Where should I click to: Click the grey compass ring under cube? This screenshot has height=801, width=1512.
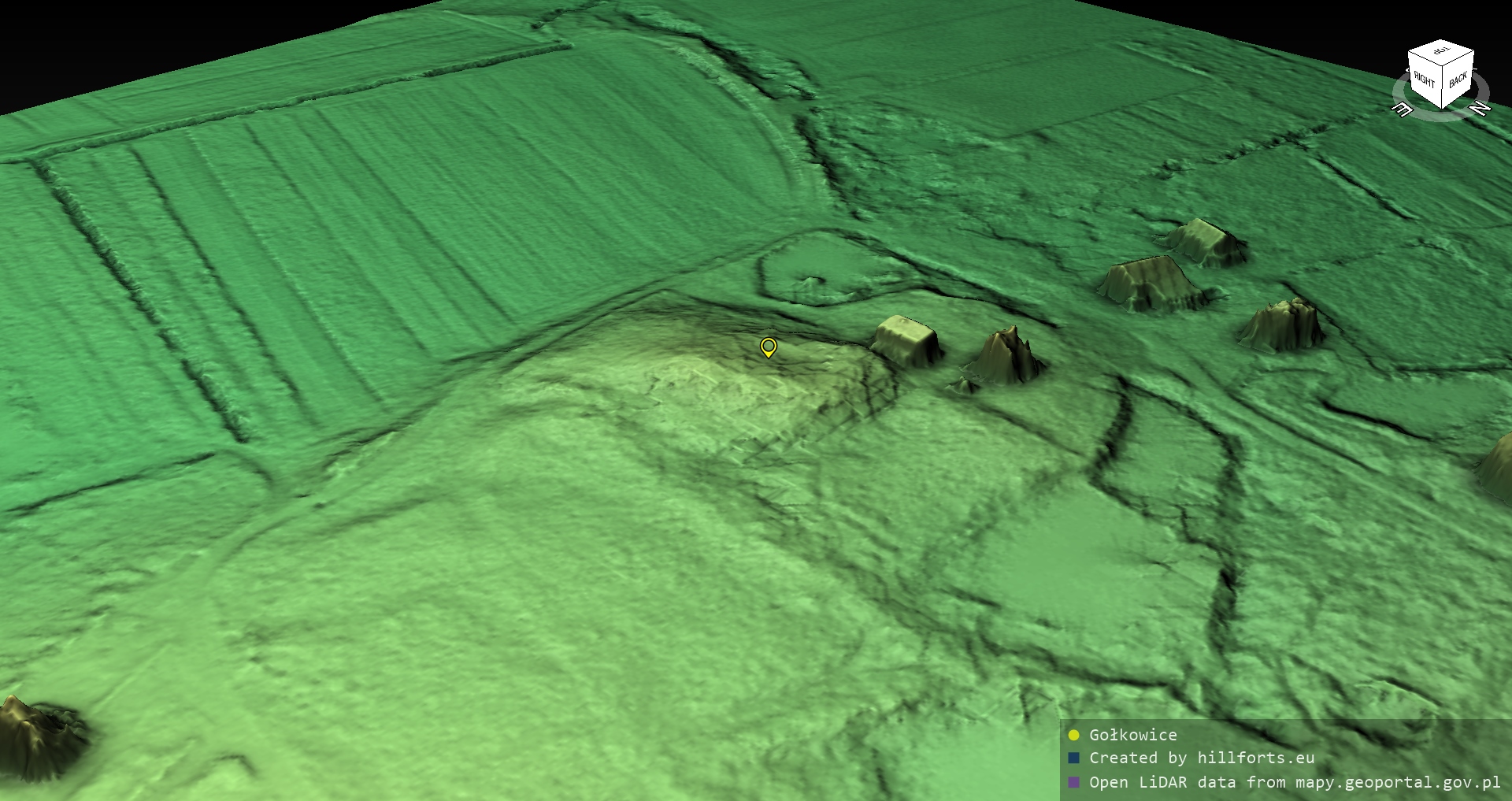click(x=1441, y=115)
